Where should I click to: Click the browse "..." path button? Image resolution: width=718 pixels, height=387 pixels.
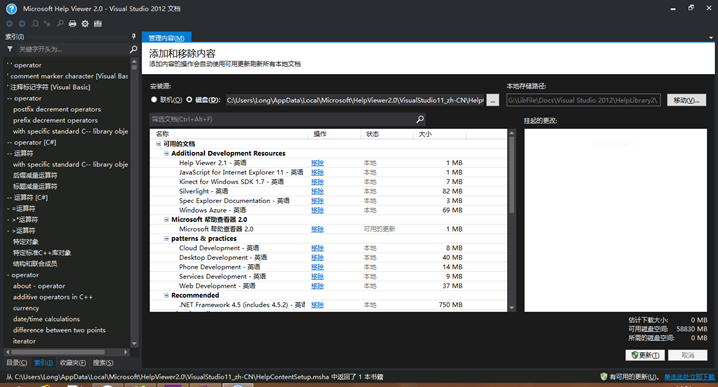[493, 100]
